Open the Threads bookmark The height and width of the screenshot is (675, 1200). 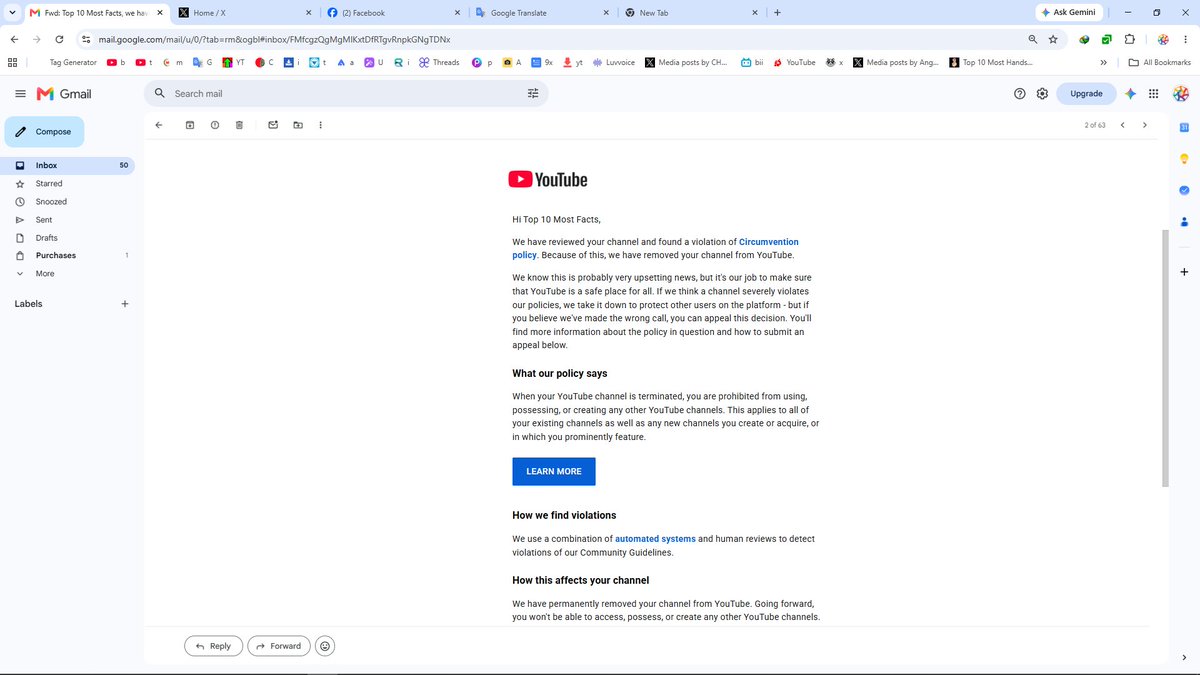click(x=439, y=62)
